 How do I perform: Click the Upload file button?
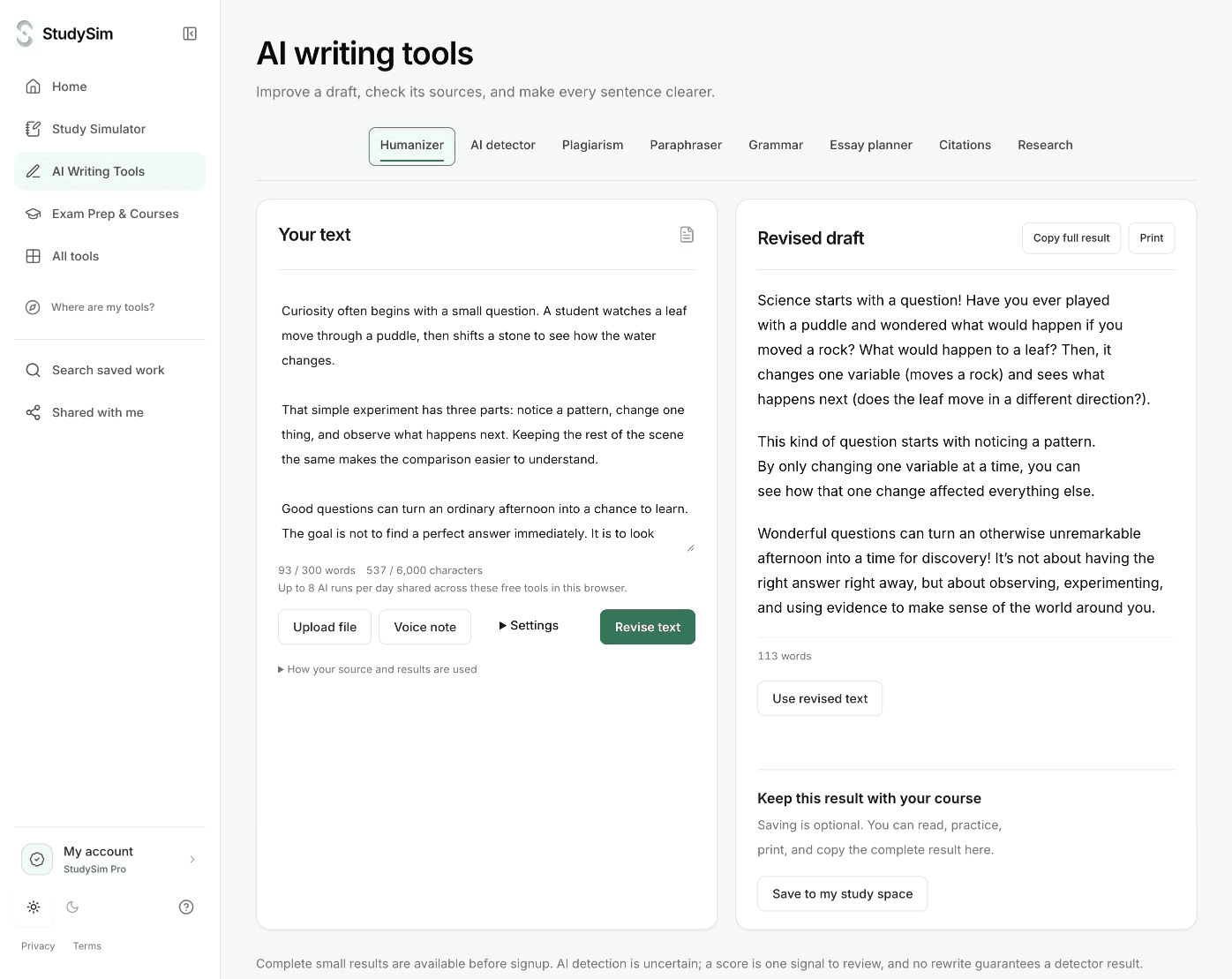point(325,627)
